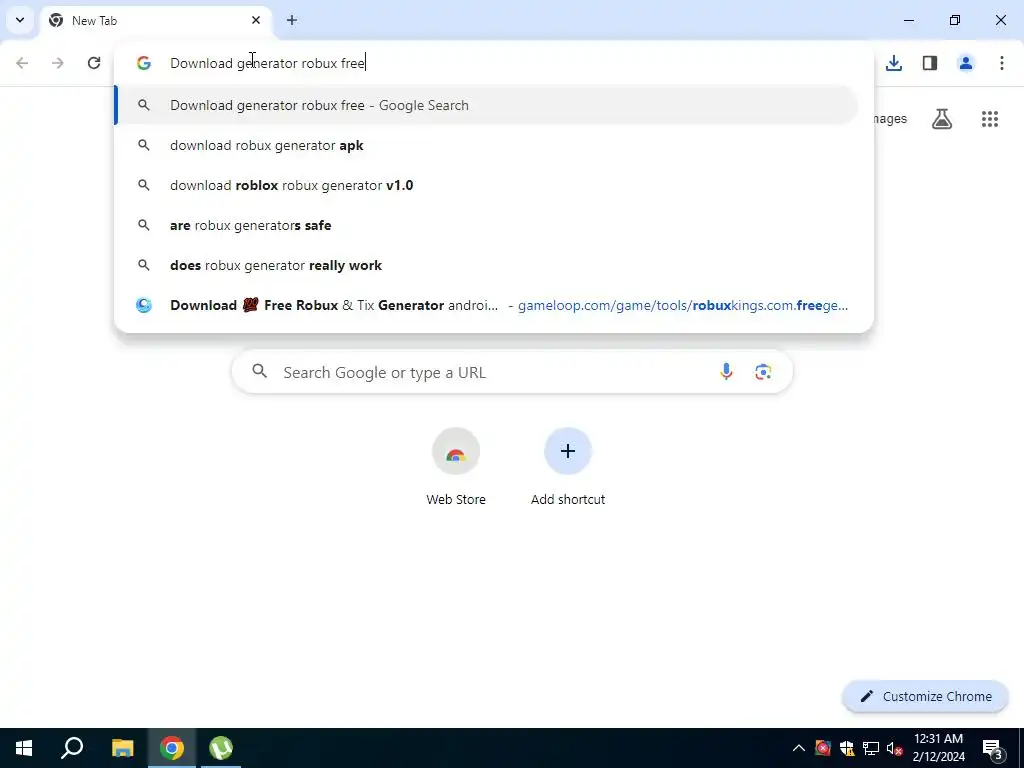
Task: Minimize the Chrome window
Action: pyautogui.click(x=909, y=20)
